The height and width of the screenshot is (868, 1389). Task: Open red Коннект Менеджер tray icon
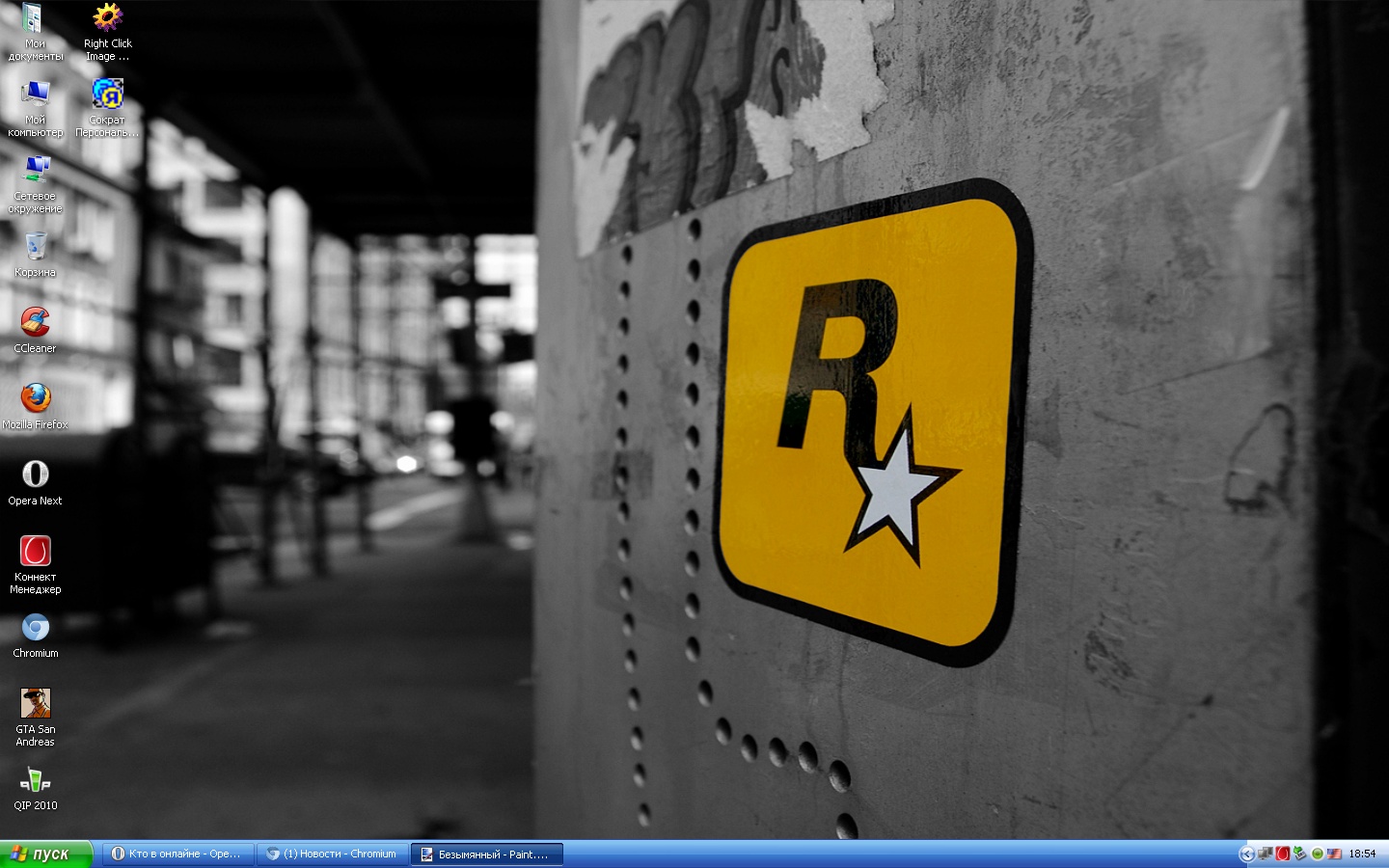click(x=1282, y=854)
